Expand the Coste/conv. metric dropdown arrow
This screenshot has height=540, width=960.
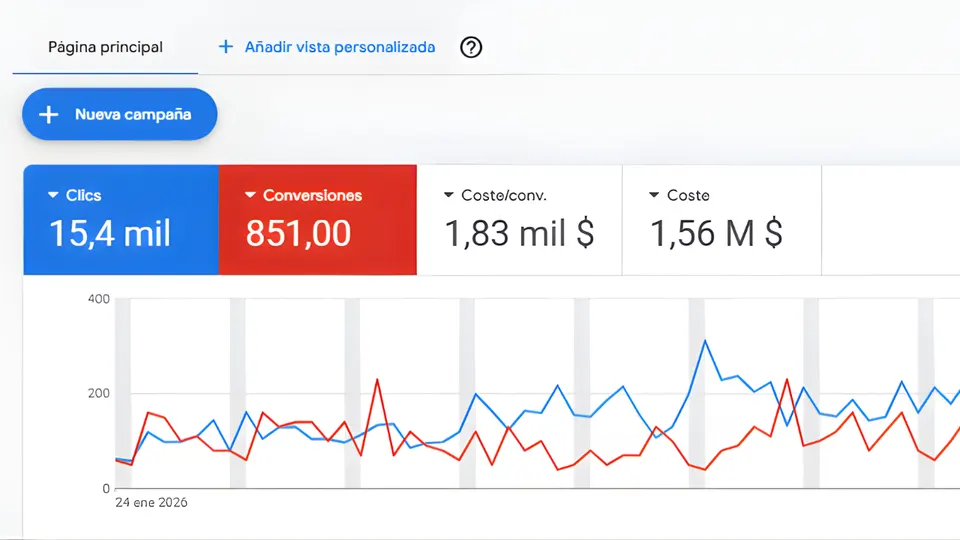pyautogui.click(x=449, y=195)
